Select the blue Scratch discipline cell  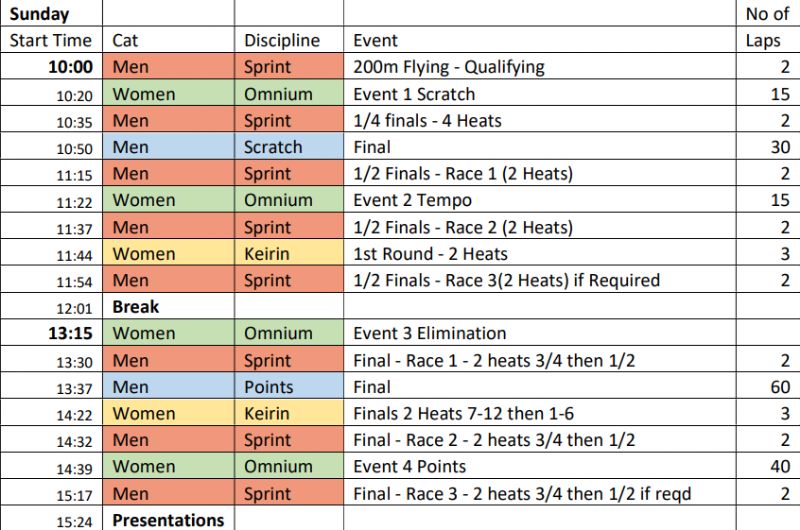click(289, 146)
